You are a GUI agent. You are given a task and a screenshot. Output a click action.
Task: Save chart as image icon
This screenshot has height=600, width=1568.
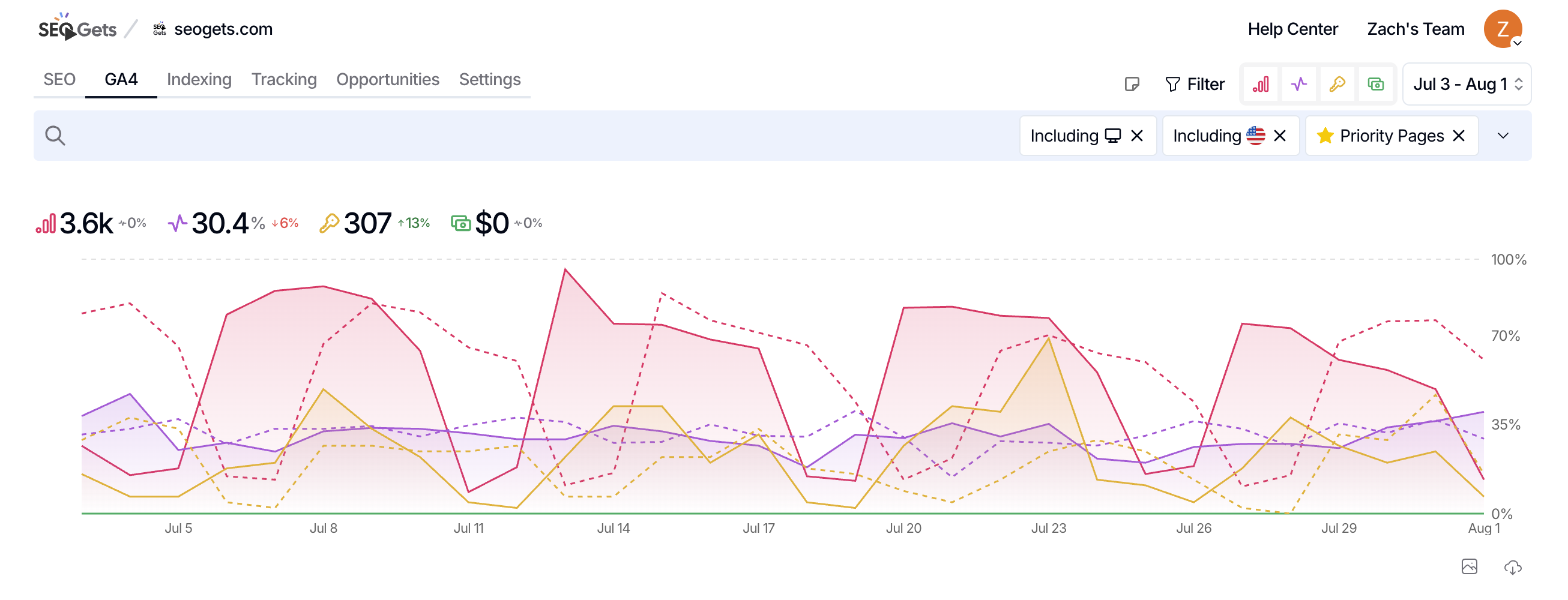pos(1470,567)
